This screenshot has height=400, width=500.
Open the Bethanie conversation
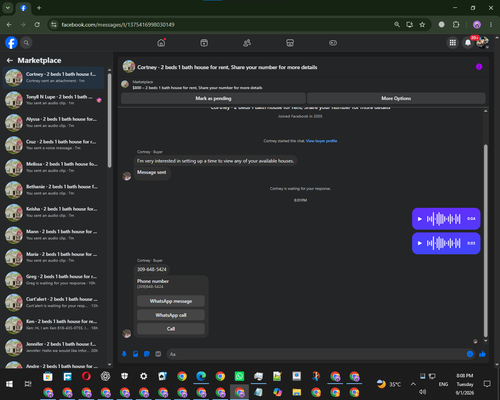(x=53, y=190)
